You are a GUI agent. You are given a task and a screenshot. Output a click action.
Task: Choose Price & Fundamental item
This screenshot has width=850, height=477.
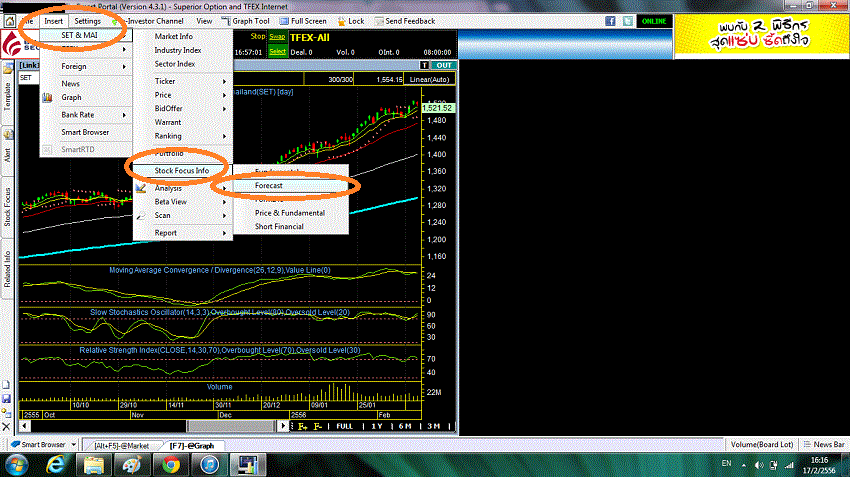click(x=290, y=213)
